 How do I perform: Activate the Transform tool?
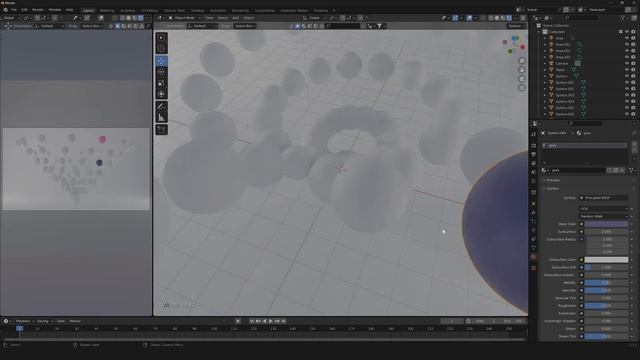[162, 94]
